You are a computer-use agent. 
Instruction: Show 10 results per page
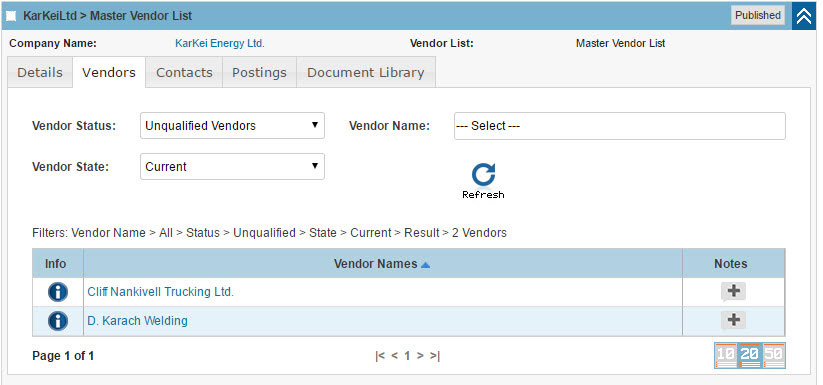(x=726, y=356)
